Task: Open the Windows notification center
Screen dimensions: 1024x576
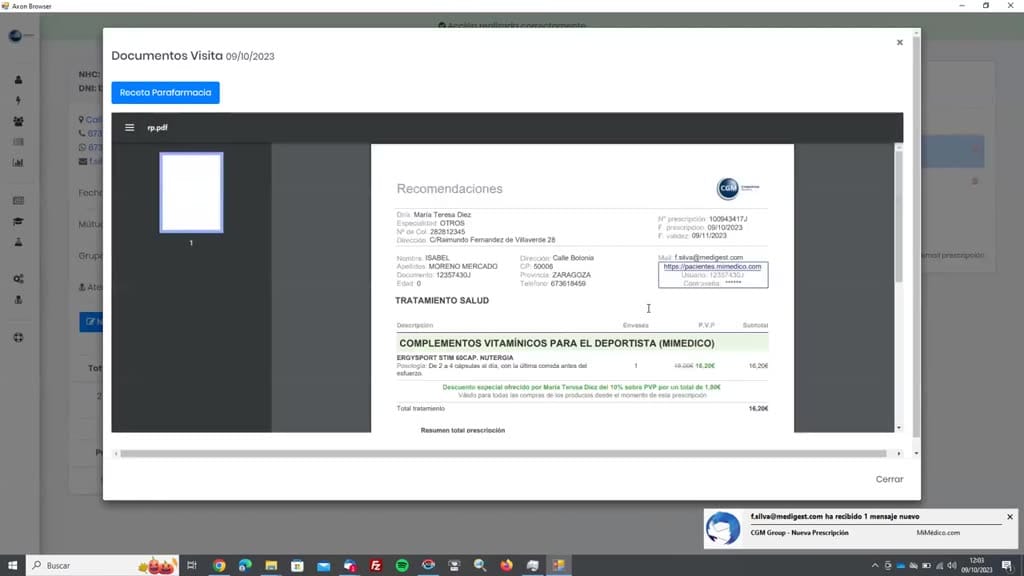Action: click(x=1007, y=566)
